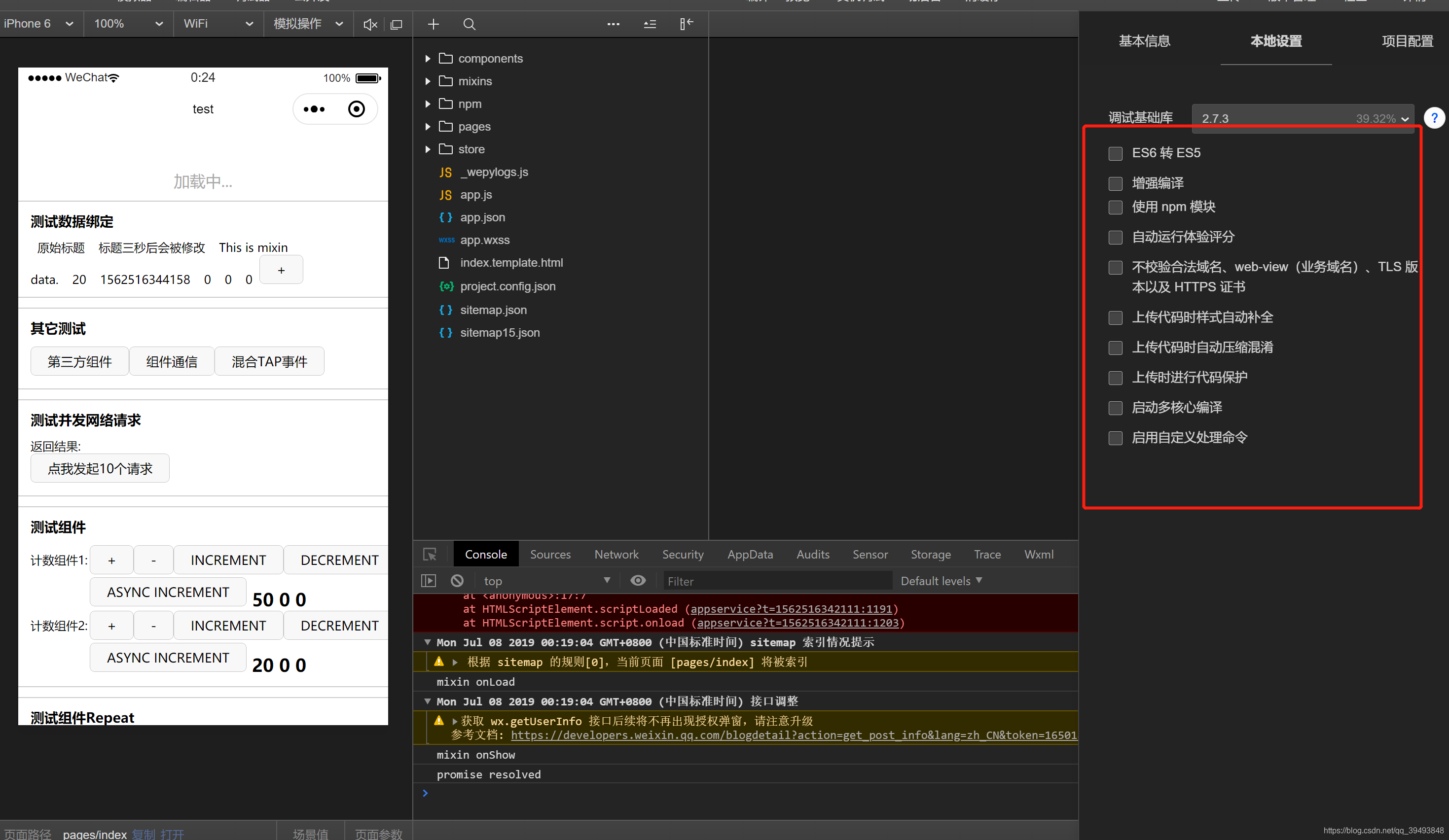The width and height of the screenshot is (1449, 840).
Task: Open the 100% zoom dropdown
Action: pos(129,24)
